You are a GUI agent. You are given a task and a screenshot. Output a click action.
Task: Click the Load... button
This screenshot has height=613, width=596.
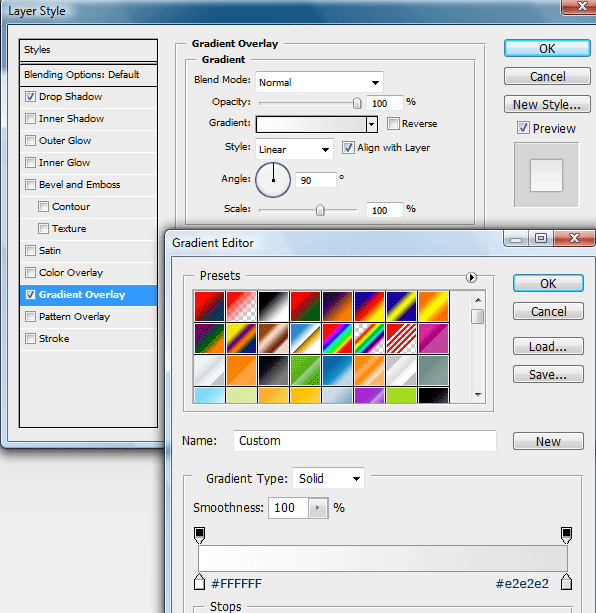tap(548, 346)
